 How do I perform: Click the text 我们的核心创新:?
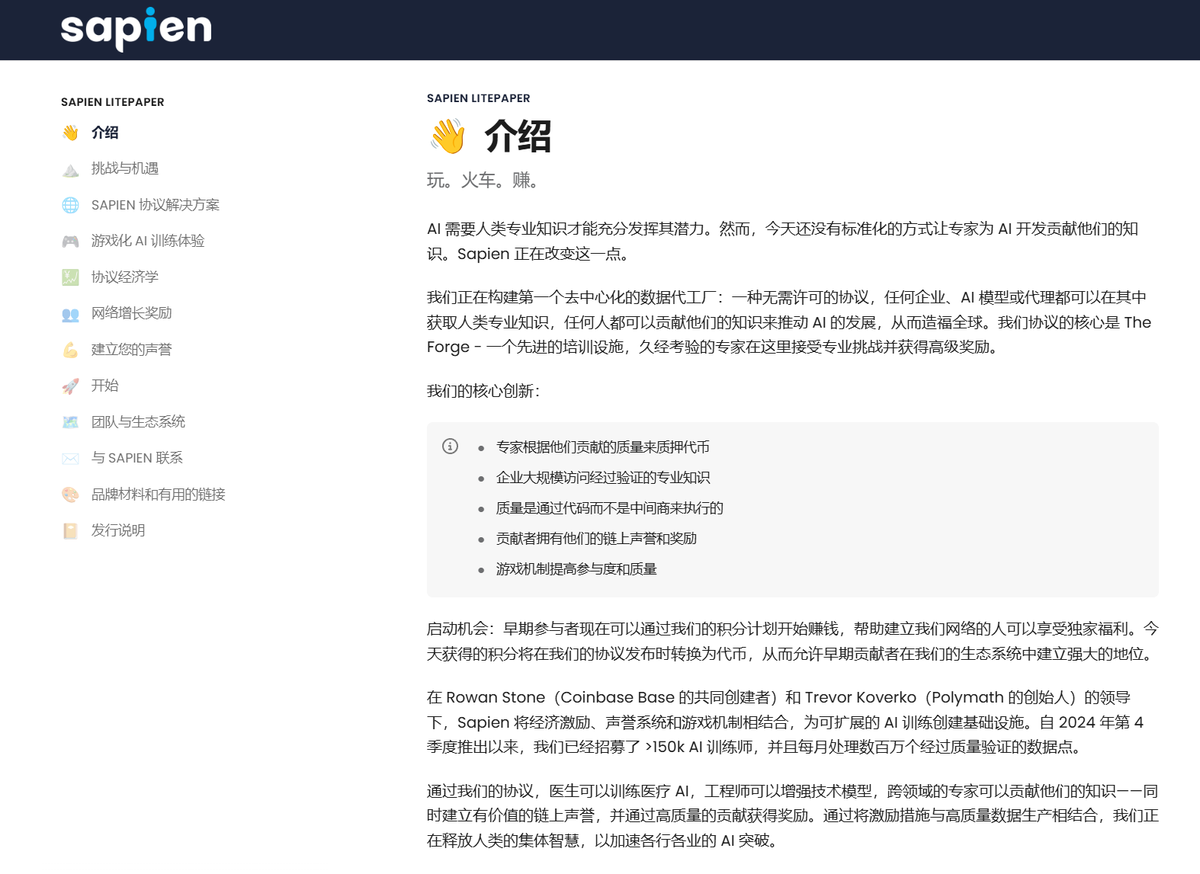click(483, 391)
